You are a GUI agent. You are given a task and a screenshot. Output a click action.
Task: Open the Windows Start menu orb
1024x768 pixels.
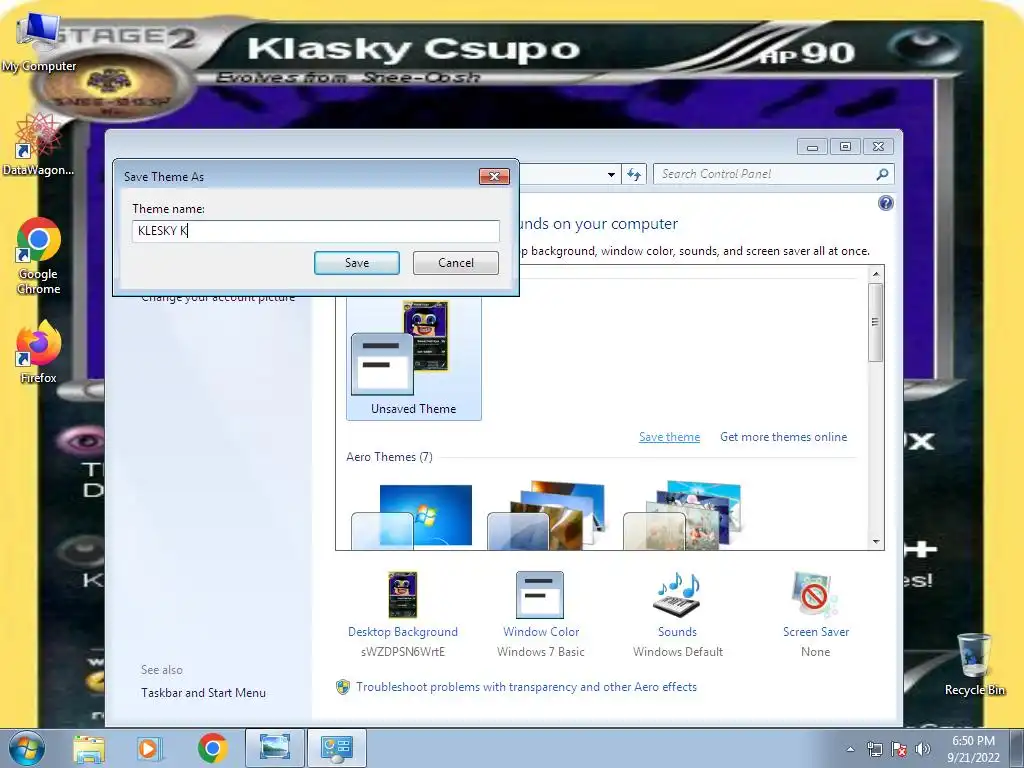27,748
